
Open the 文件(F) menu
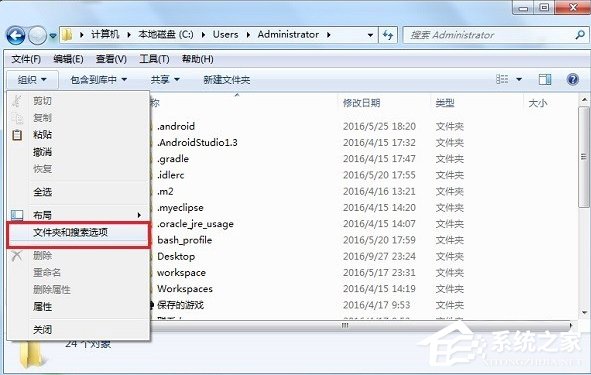pos(26,59)
